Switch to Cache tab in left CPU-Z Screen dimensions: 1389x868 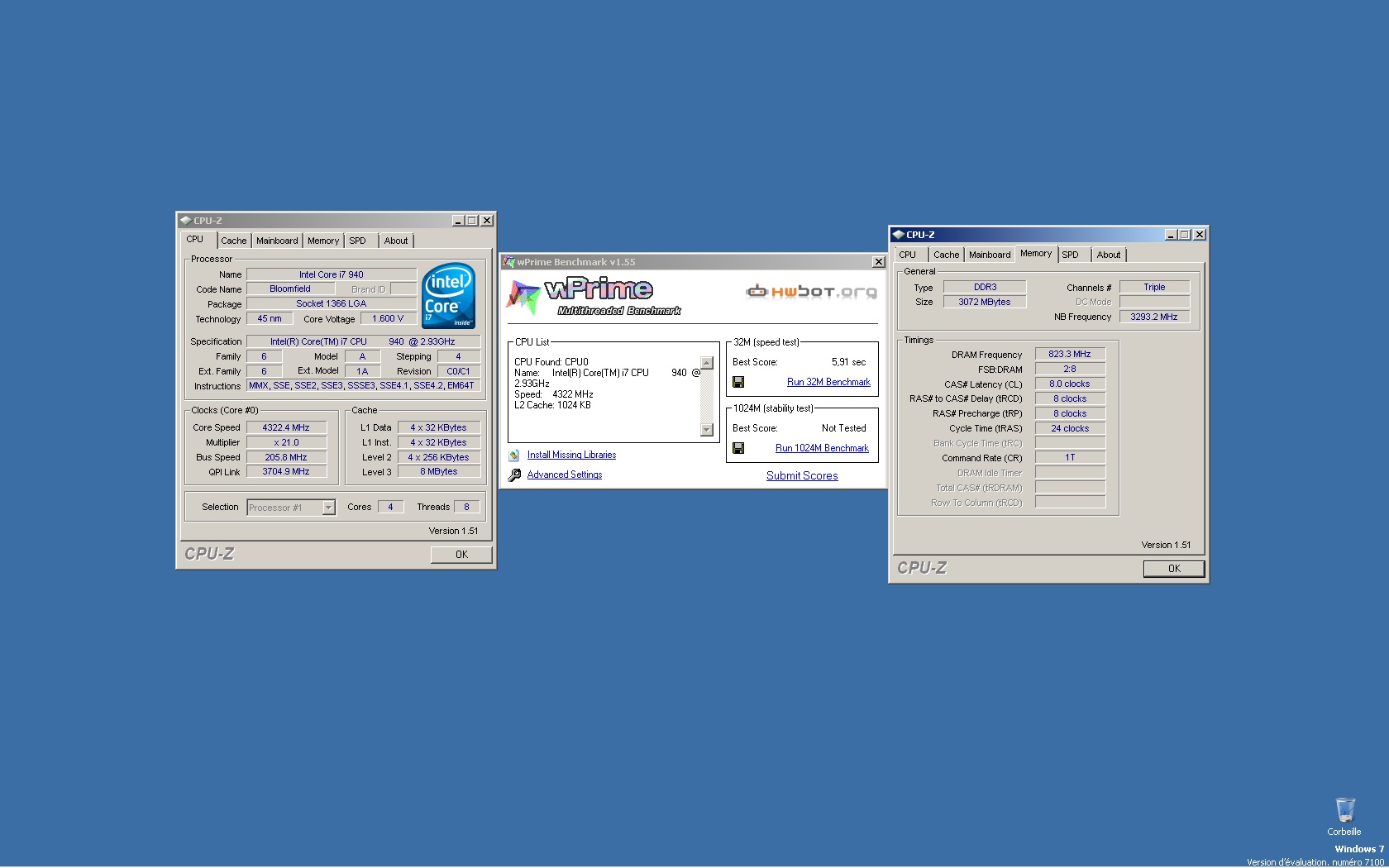[x=233, y=241]
